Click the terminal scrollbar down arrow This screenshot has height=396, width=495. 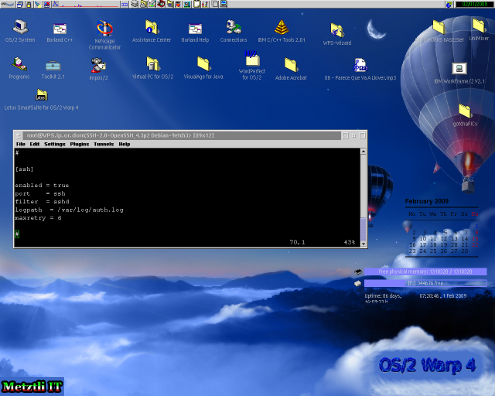coord(363,244)
